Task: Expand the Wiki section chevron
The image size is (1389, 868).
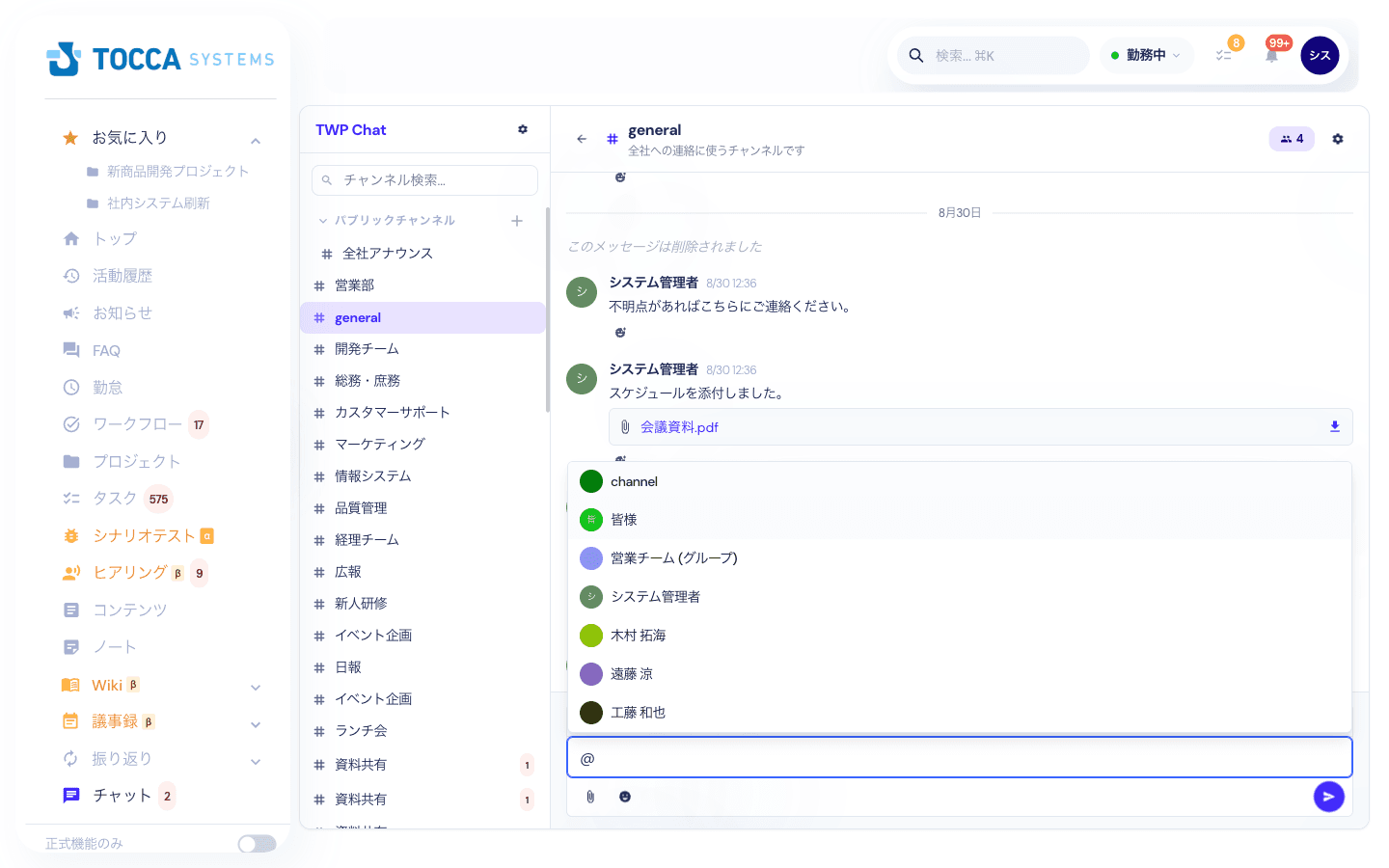Action: pos(256,688)
